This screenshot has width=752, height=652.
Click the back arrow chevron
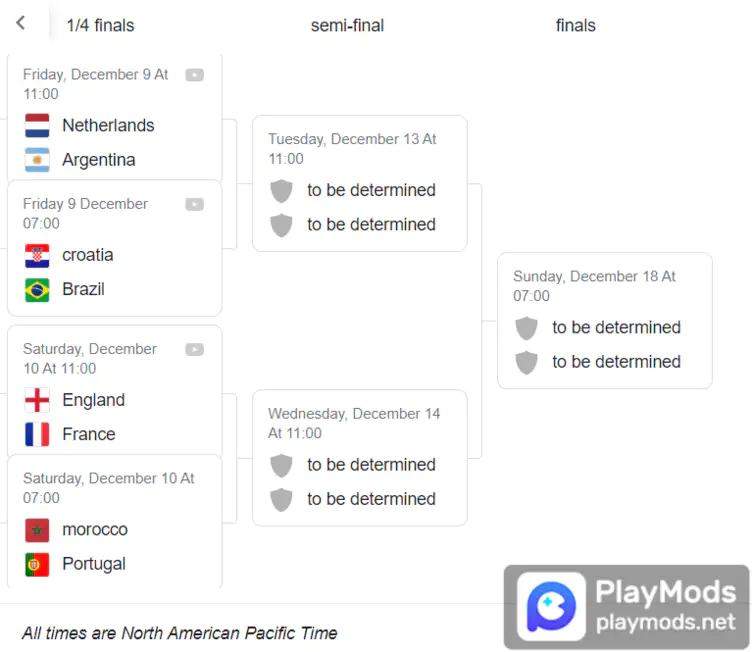[x=21, y=23]
